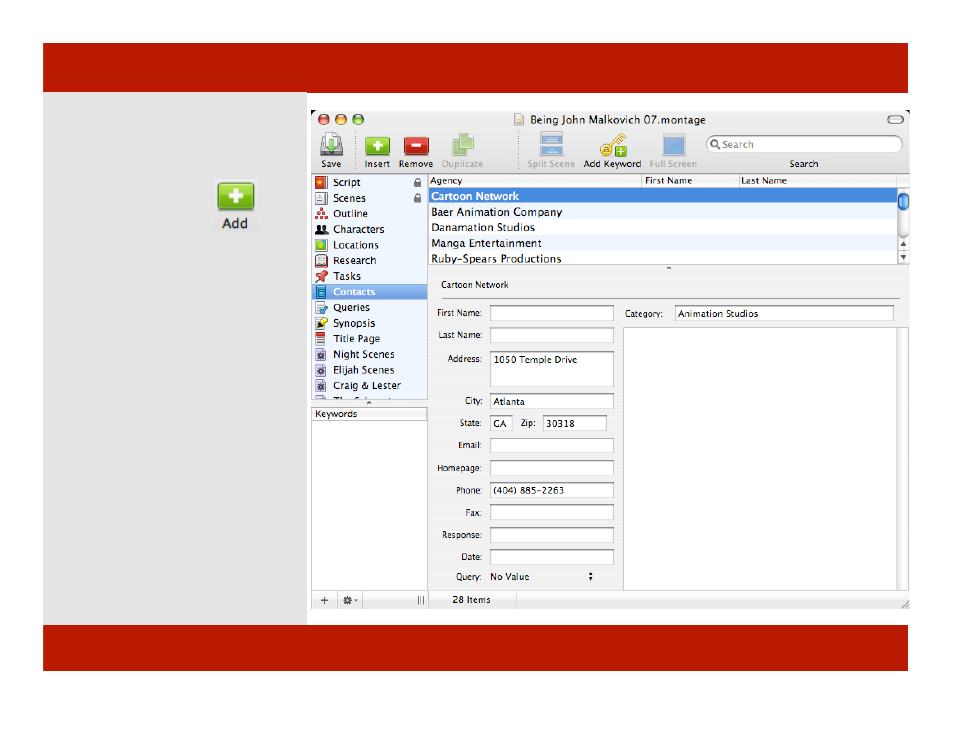Open the gear action menu below Keywords

pyautogui.click(x=350, y=601)
